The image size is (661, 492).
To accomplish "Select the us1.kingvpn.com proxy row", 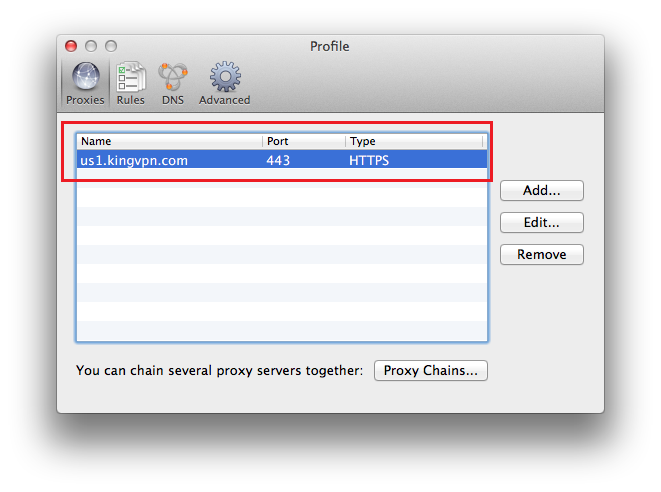I will [x=282, y=160].
